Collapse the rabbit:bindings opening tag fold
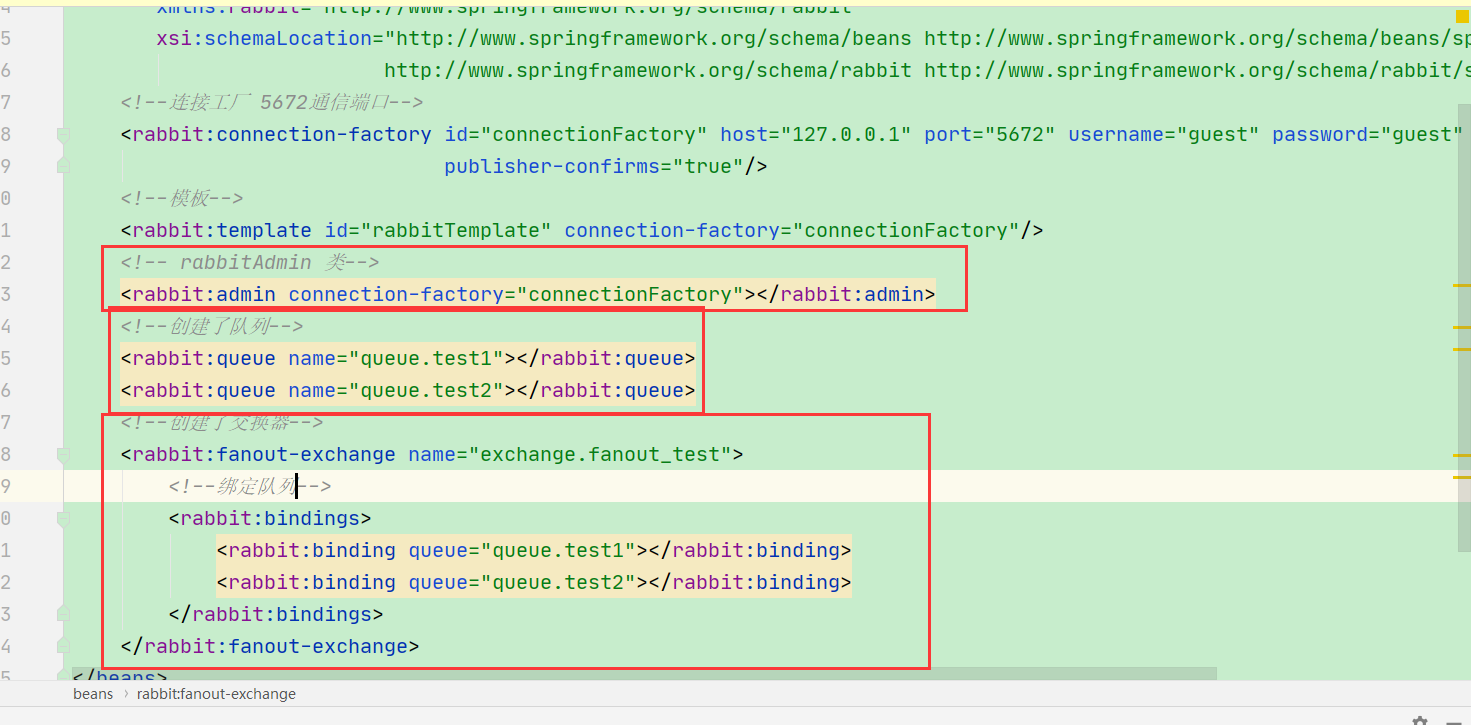This screenshot has width=1471, height=725. [64, 518]
